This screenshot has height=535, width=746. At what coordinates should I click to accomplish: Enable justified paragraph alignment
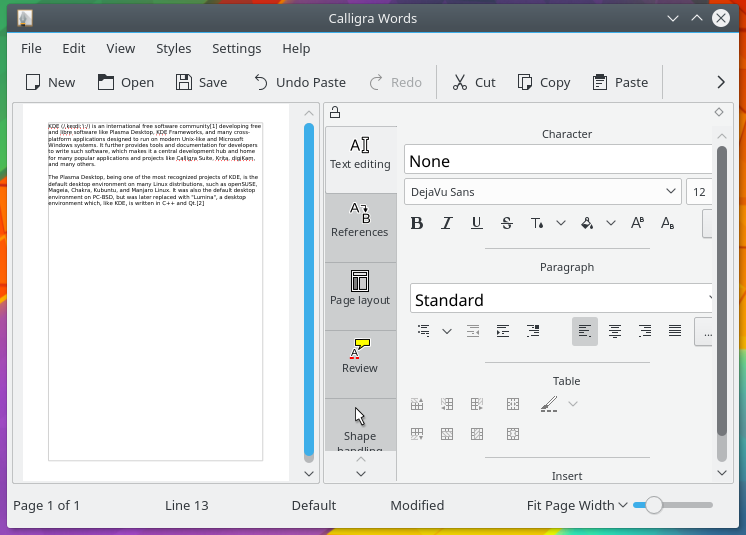(x=675, y=331)
